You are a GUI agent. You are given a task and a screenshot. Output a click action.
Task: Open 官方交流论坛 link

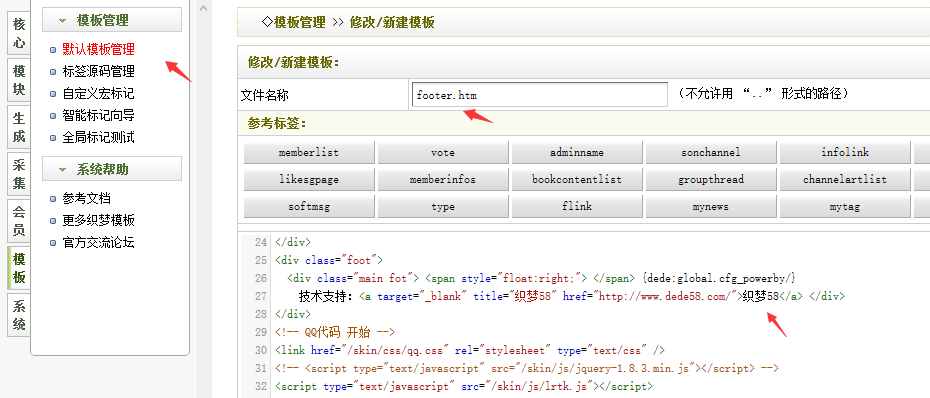tap(98, 243)
